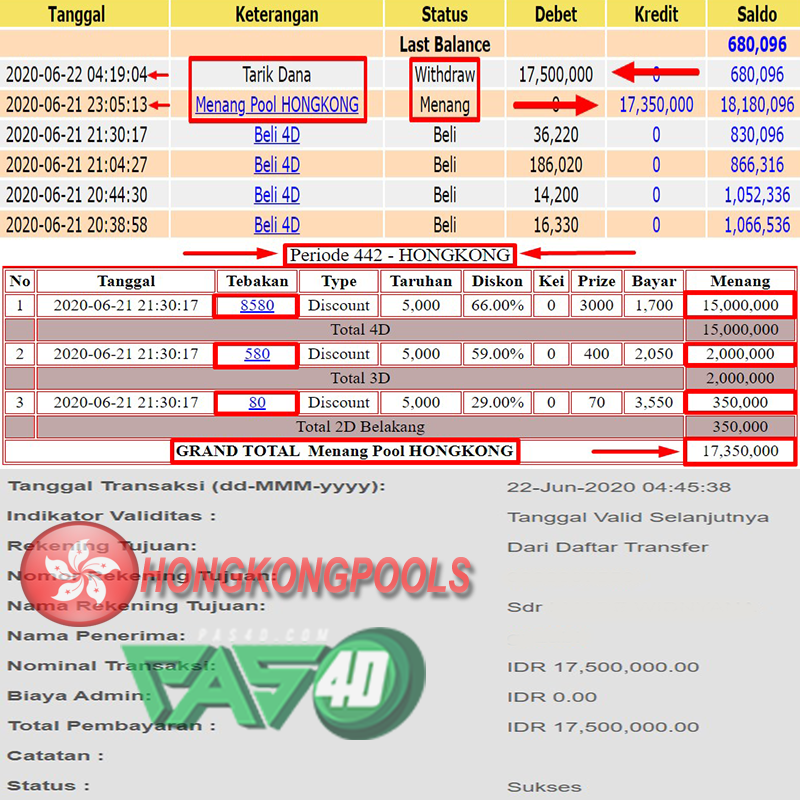
Task: Select the 1,700 bayar cell
Action: click(654, 305)
